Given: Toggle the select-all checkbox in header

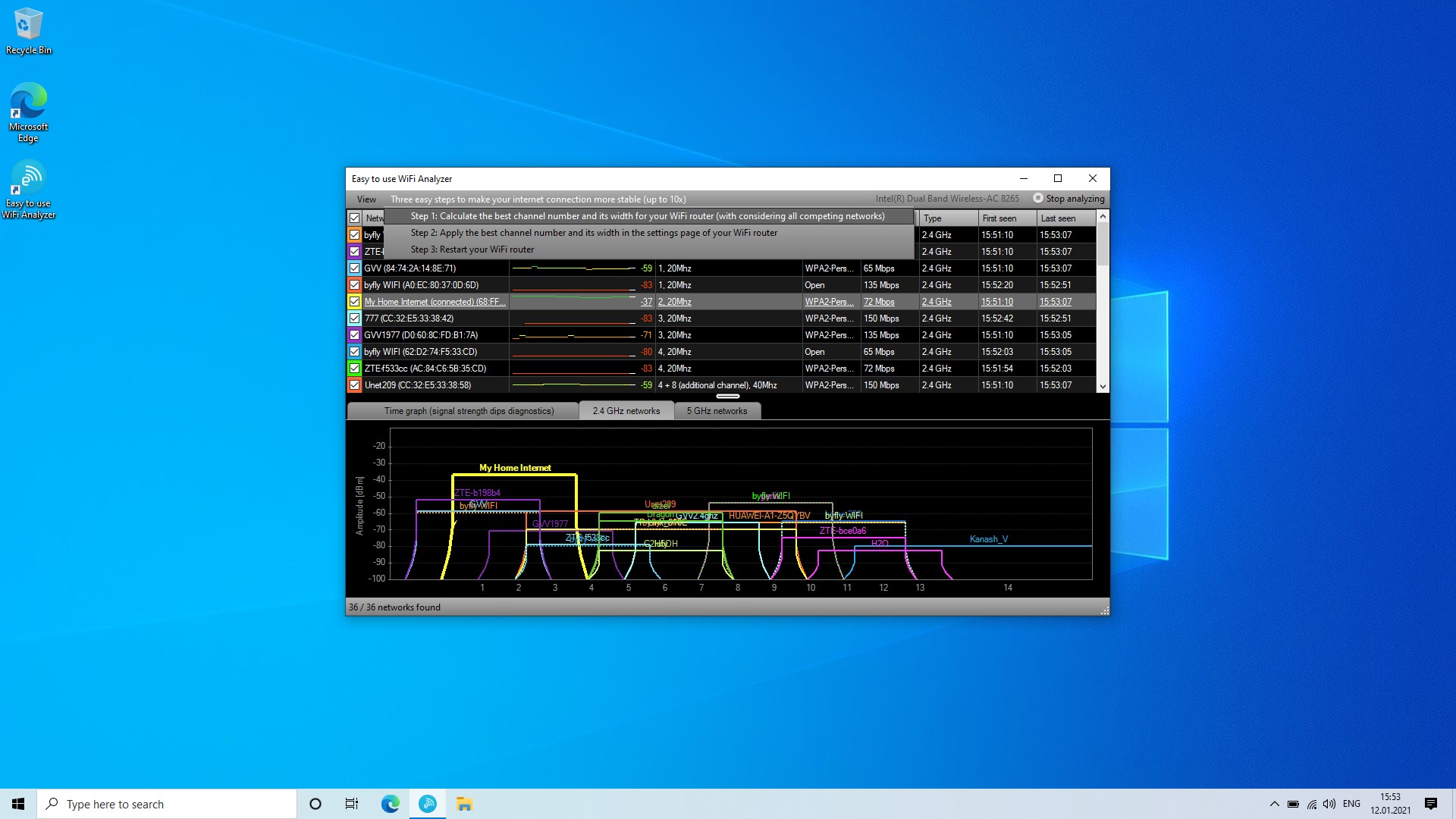Looking at the screenshot, I should [x=354, y=218].
